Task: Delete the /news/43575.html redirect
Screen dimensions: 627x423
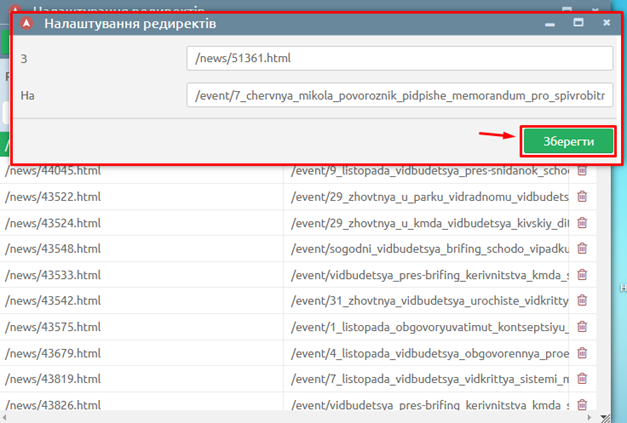Action: [582, 327]
